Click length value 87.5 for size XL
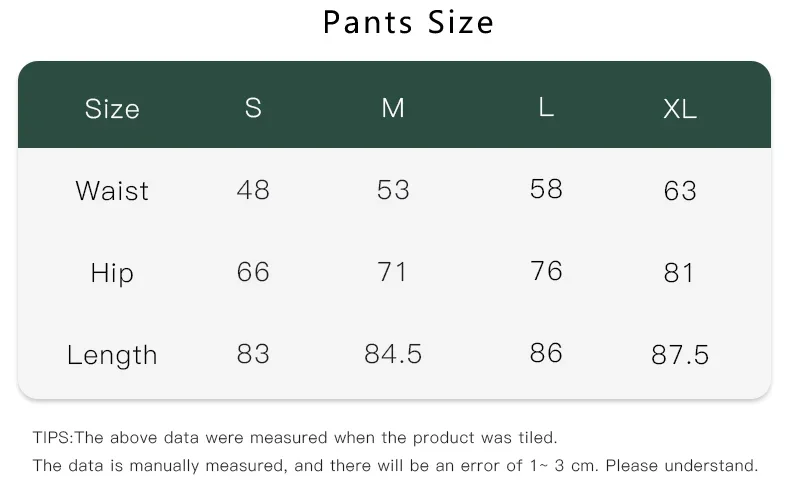790x482 pixels. pos(680,355)
